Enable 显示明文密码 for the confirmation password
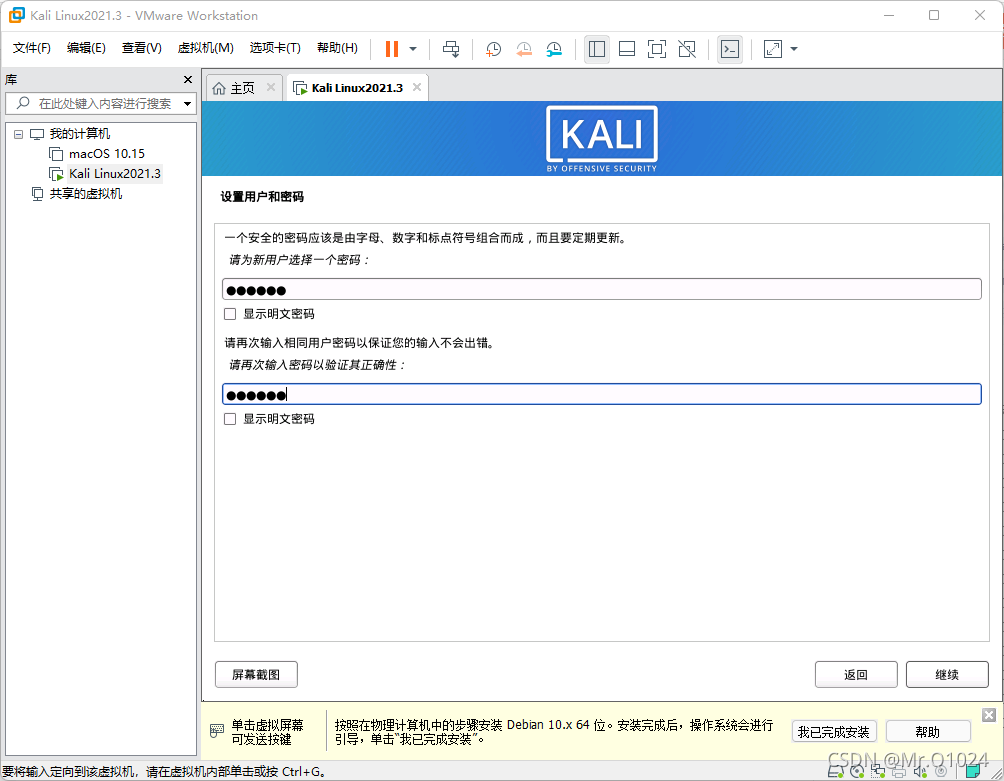The width and height of the screenshot is (1004, 781). point(230,419)
